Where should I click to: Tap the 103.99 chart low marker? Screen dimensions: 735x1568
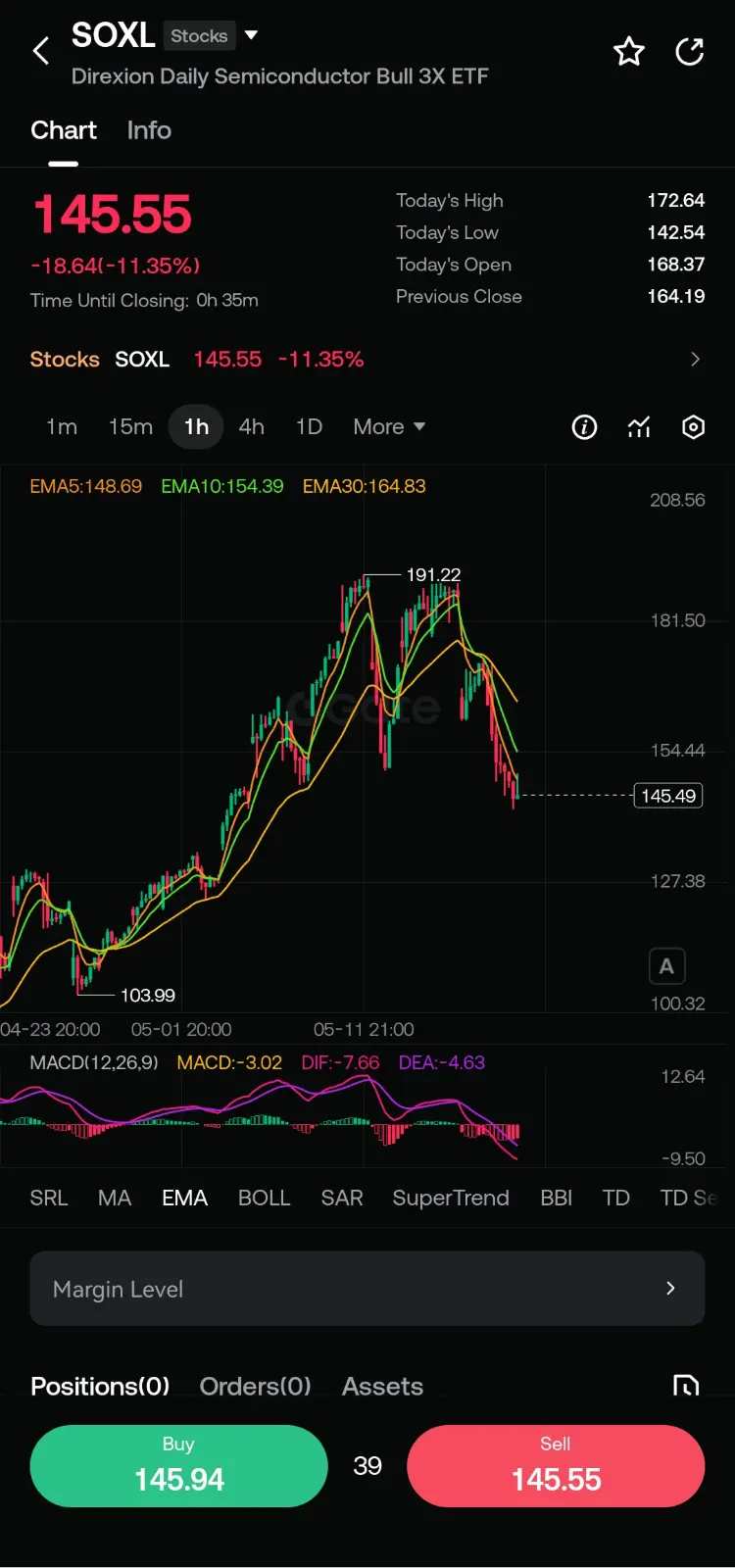point(148,995)
